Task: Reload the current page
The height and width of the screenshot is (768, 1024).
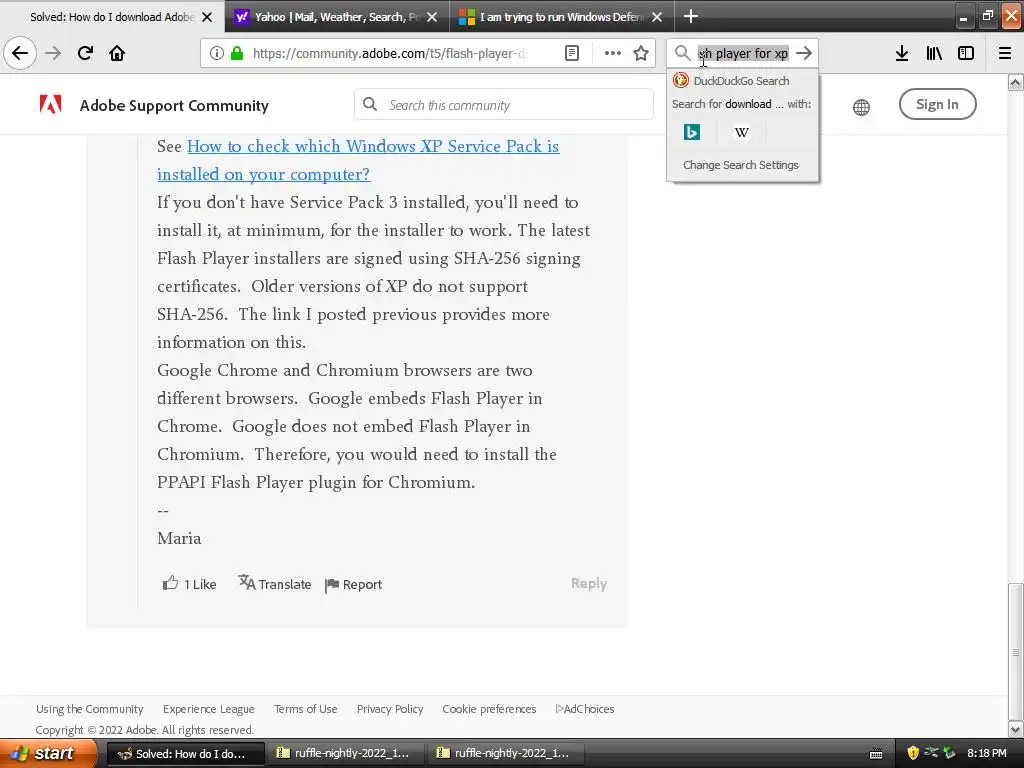Action: (x=85, y=53)
